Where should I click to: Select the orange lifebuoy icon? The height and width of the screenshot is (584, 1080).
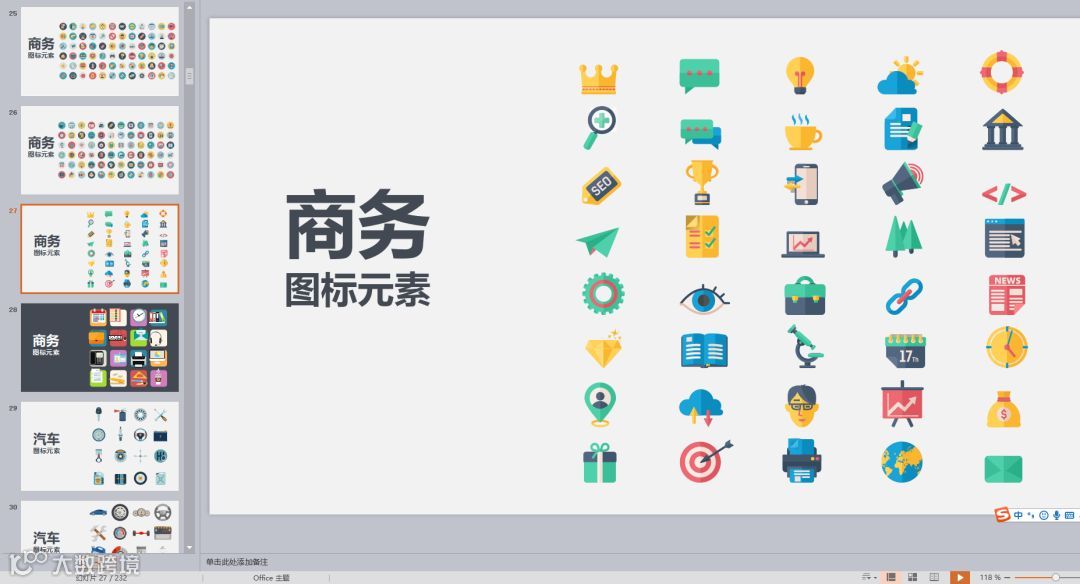point(1001,72)
